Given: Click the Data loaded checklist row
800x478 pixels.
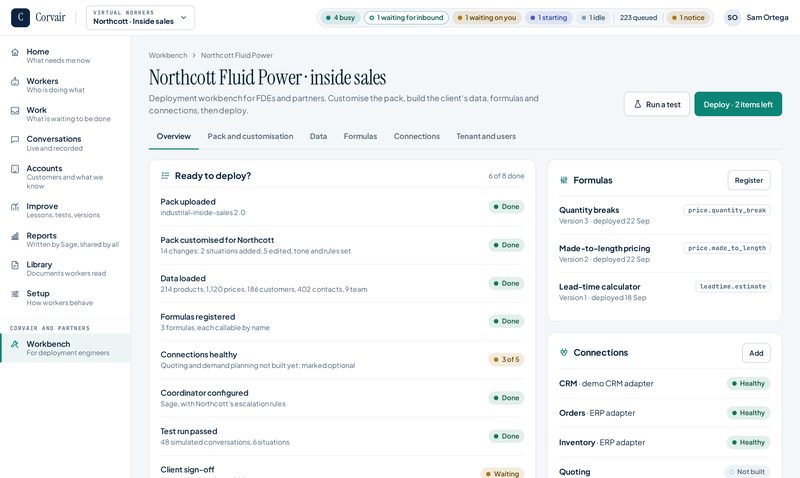Looking at the screenshot, I should pos(342,283).
